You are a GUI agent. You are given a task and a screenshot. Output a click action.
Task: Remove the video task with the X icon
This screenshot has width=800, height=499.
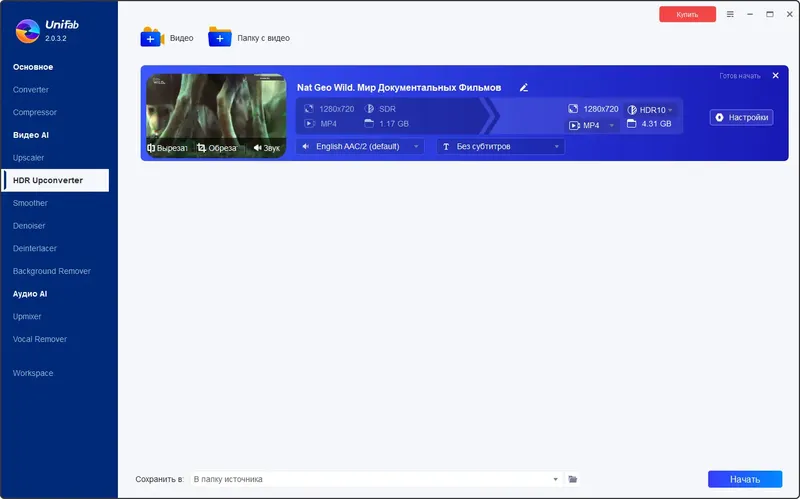pos(776,76)
